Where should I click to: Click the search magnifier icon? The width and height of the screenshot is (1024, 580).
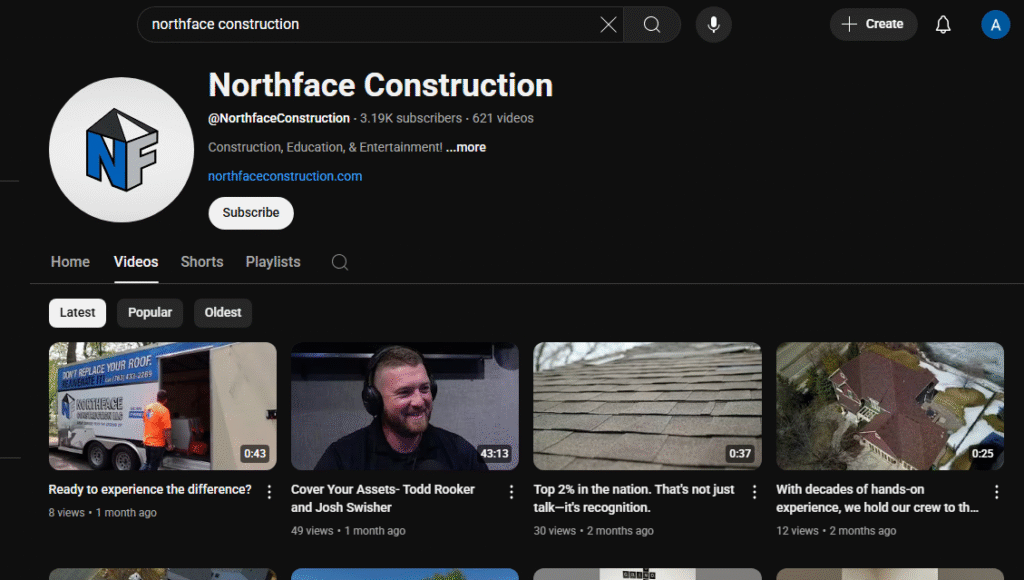(651, 24)
